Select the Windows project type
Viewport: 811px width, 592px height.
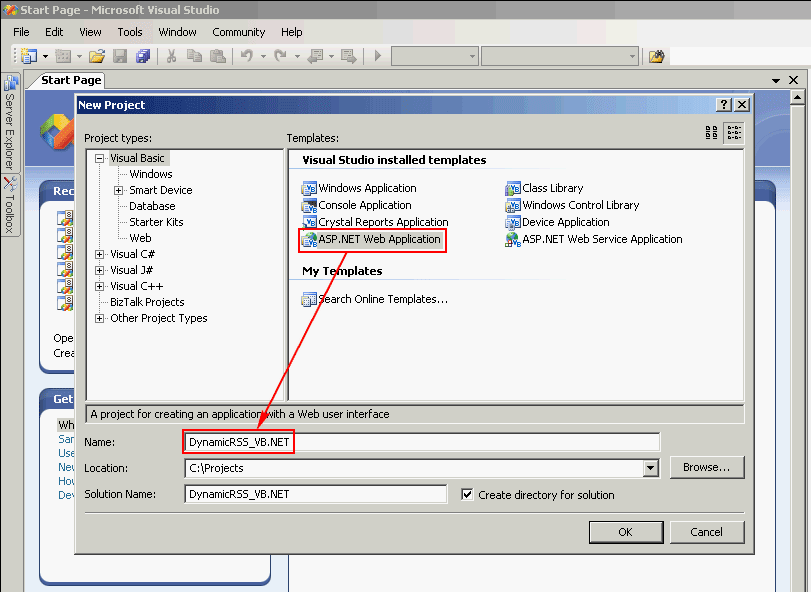pyautogui.click(x=151, y=174)
